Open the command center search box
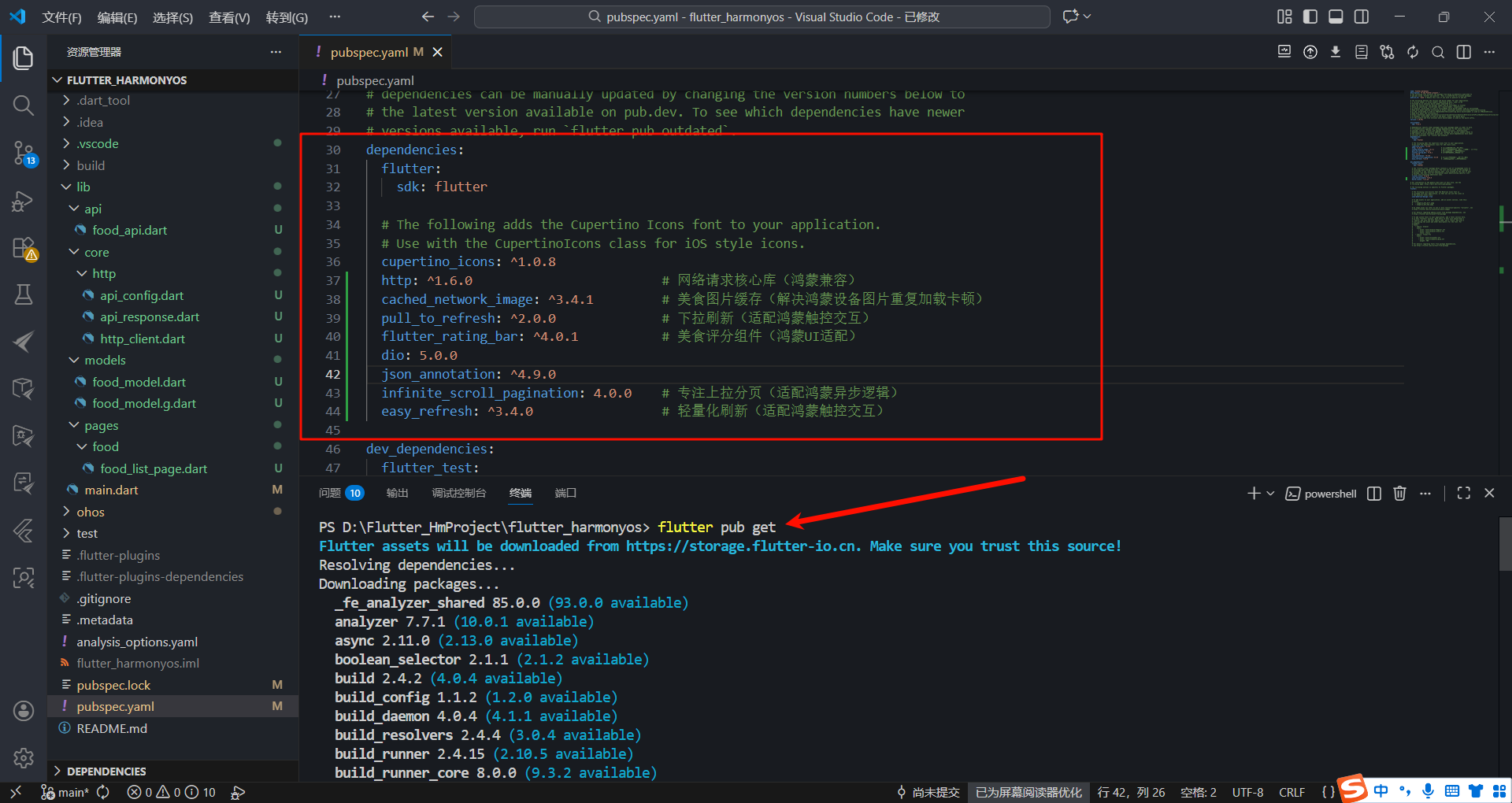Viewport: 1512px width, 803px height. point(762,17)
